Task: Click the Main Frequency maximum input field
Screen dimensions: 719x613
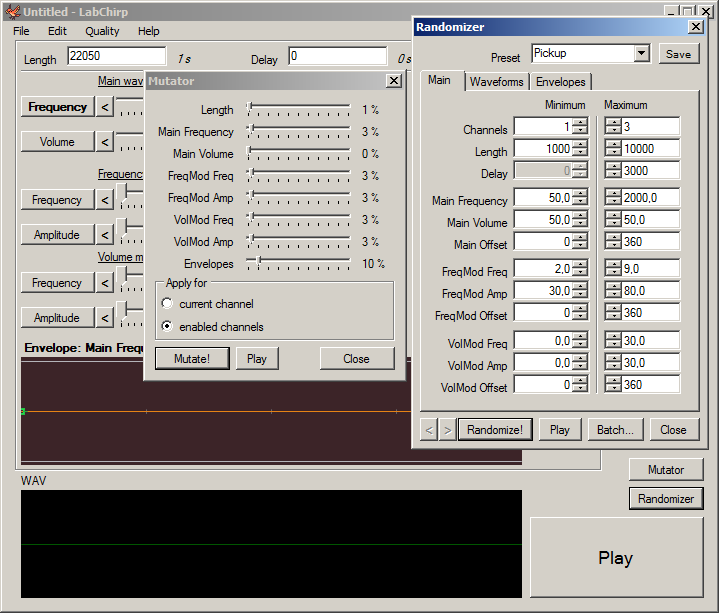Action: pyautogui.click(x=651, y=198)
